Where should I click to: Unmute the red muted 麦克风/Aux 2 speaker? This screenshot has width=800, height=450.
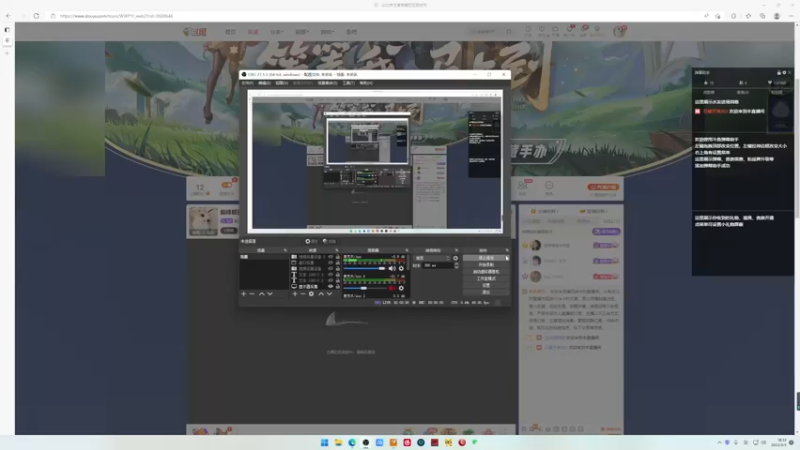392,288
